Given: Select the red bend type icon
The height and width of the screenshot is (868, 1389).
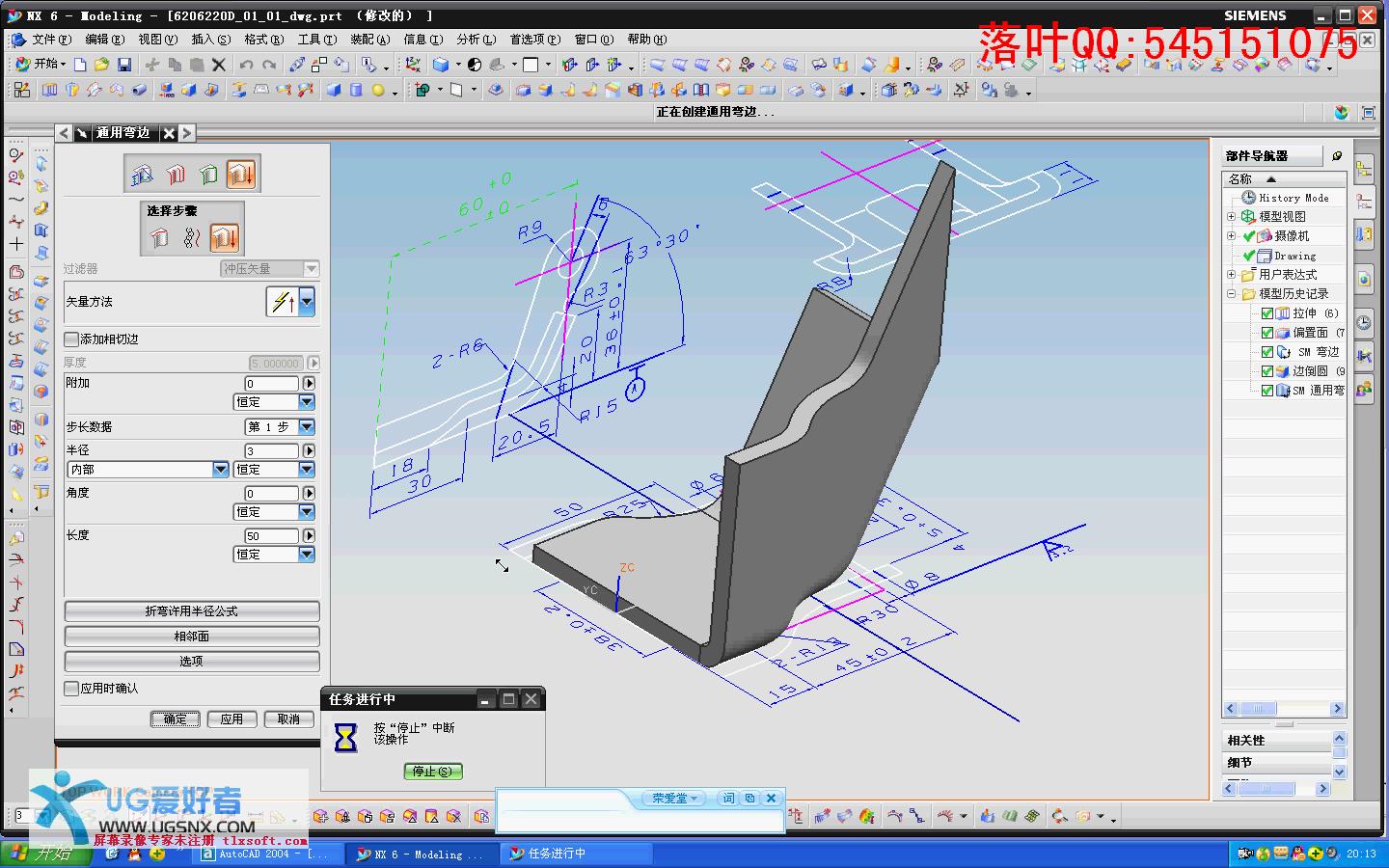Looking at the screenshot, I should 176,175.
